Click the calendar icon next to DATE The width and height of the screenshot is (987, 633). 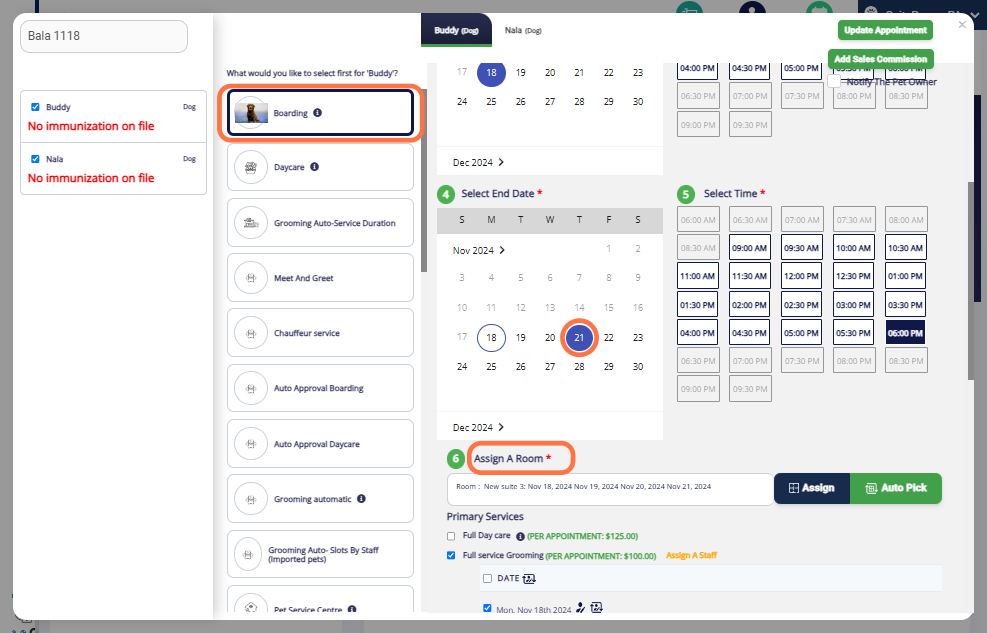click(x=529, y=578)
